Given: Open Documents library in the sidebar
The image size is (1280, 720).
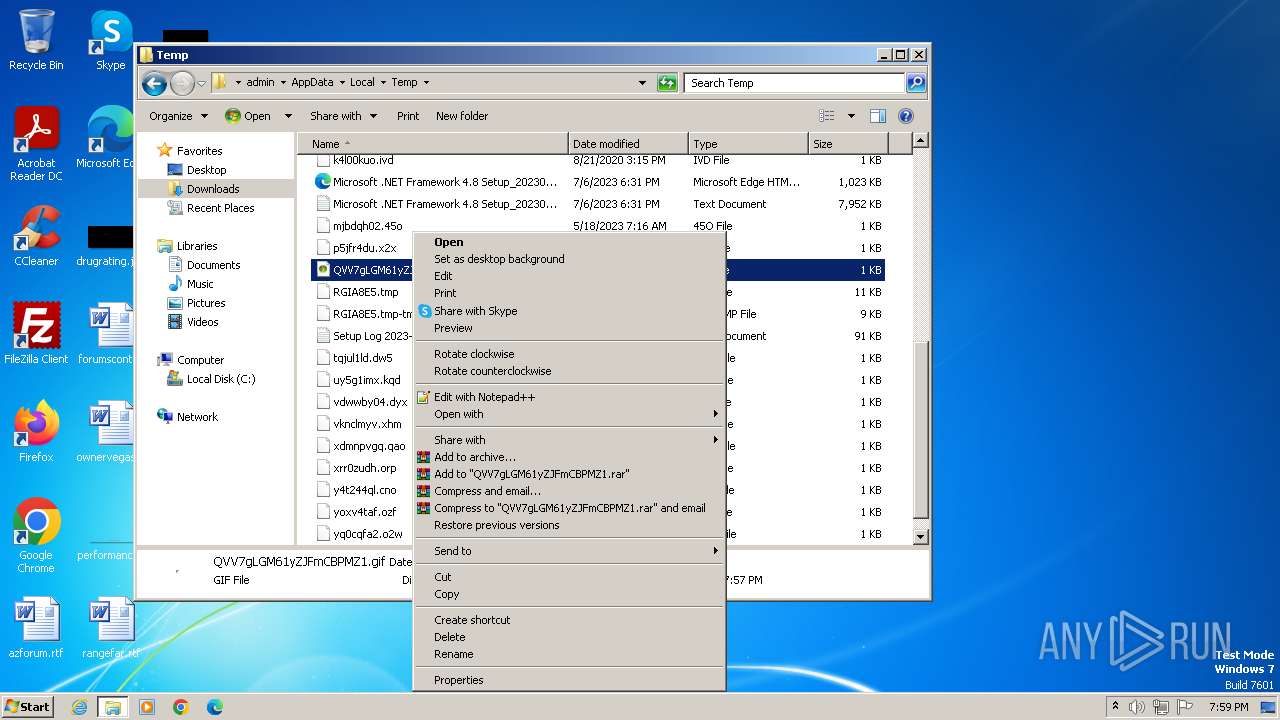Looking at the screenshot, I should click(x=213, y=265).
